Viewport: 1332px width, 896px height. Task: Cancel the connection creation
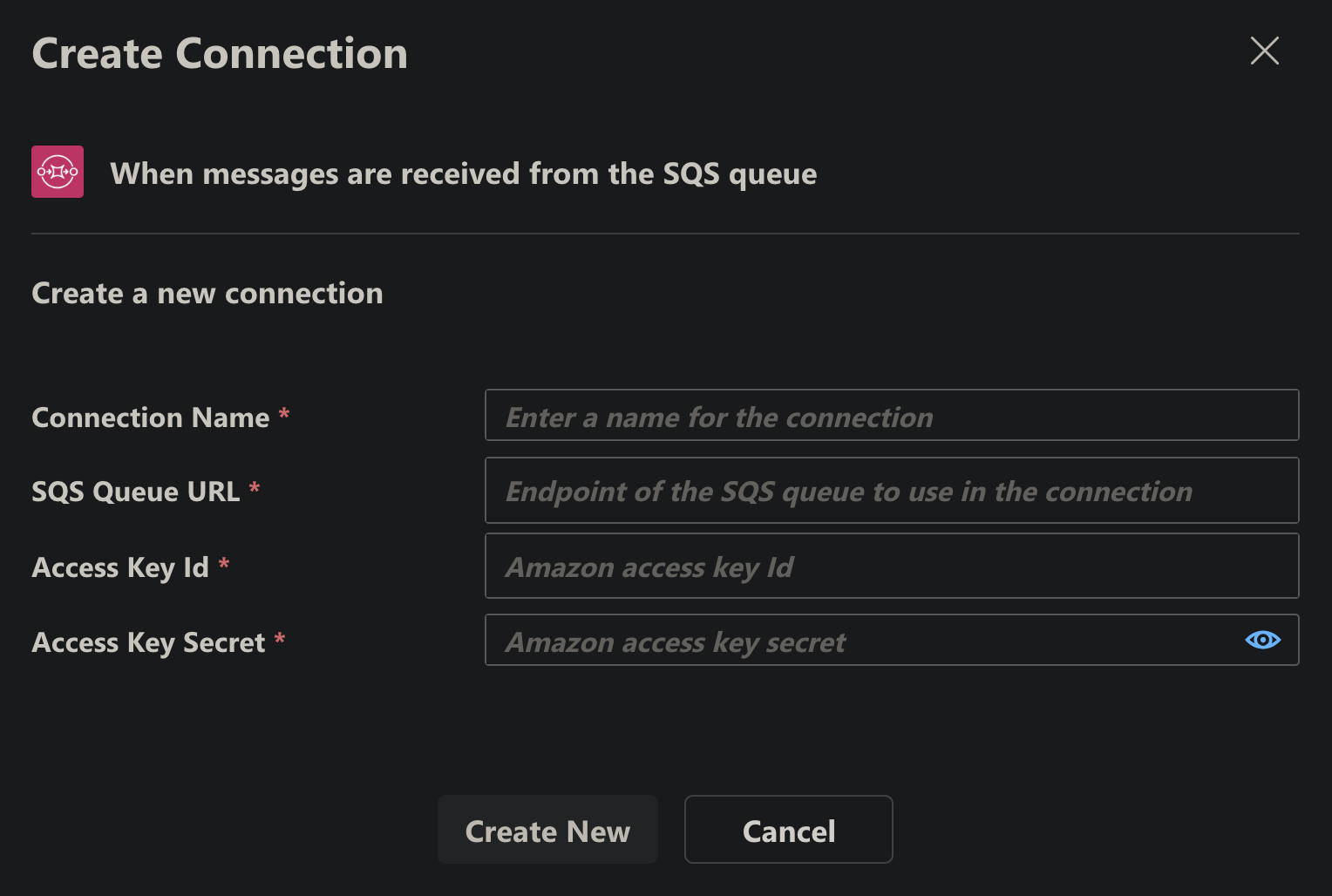[x=787, y=829]
